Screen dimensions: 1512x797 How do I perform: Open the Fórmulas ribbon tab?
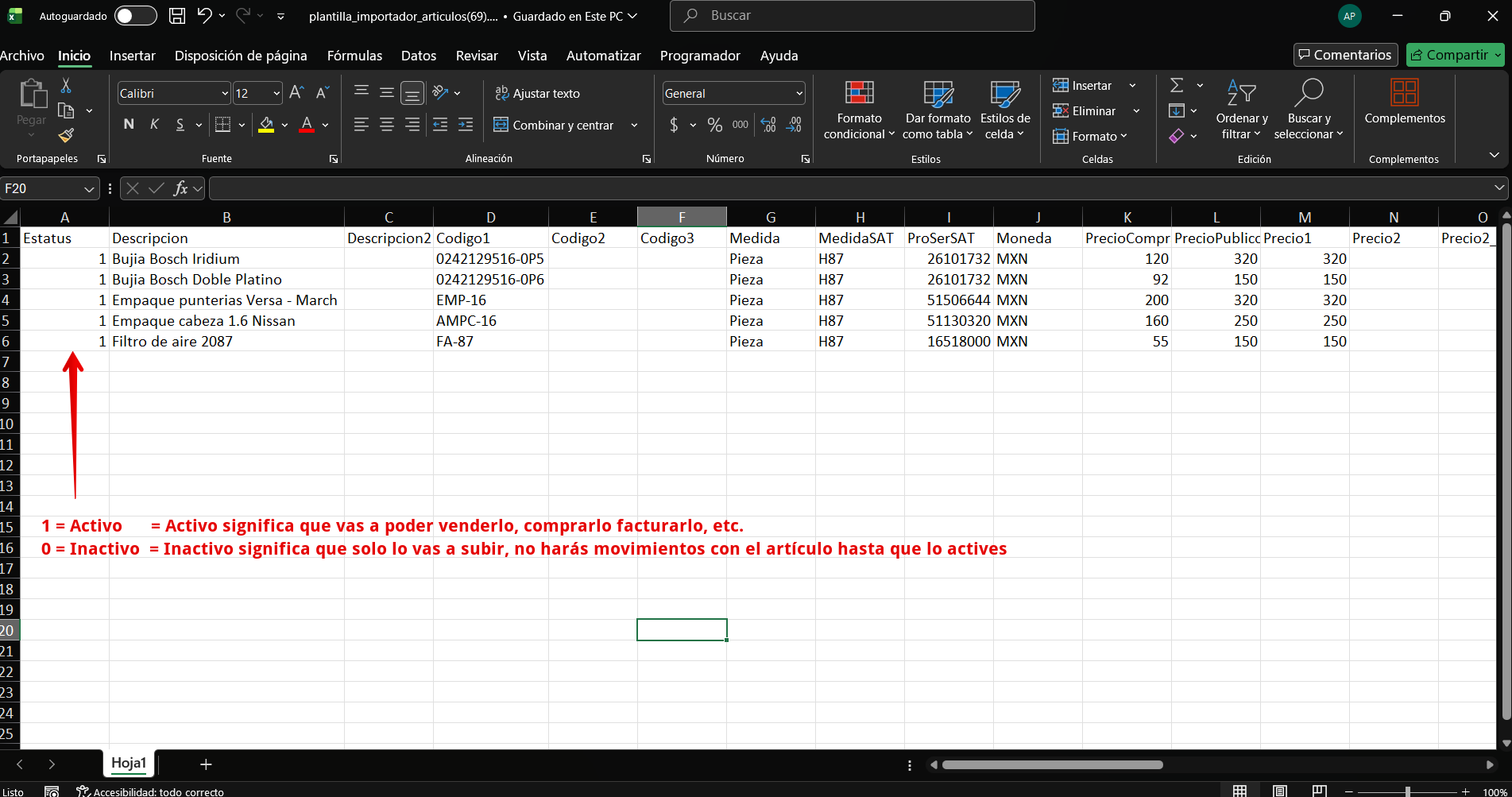354,56
